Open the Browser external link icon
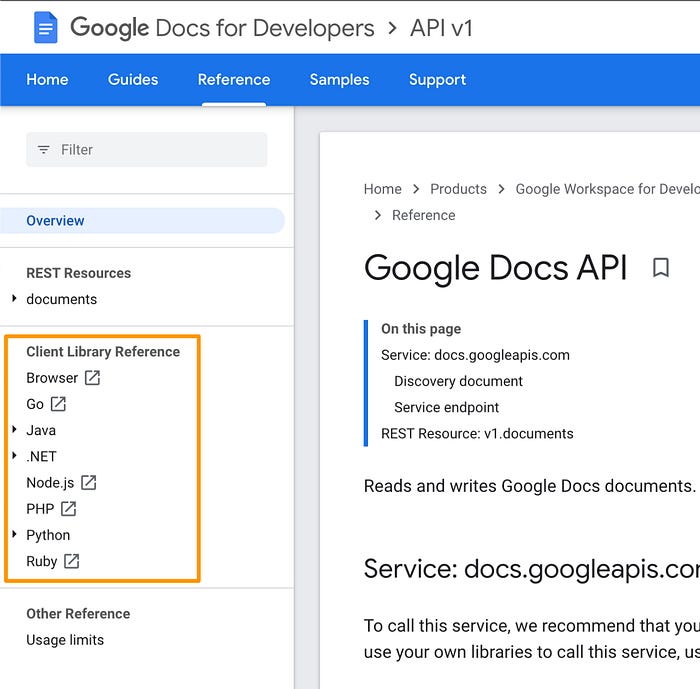 (92, 378)
